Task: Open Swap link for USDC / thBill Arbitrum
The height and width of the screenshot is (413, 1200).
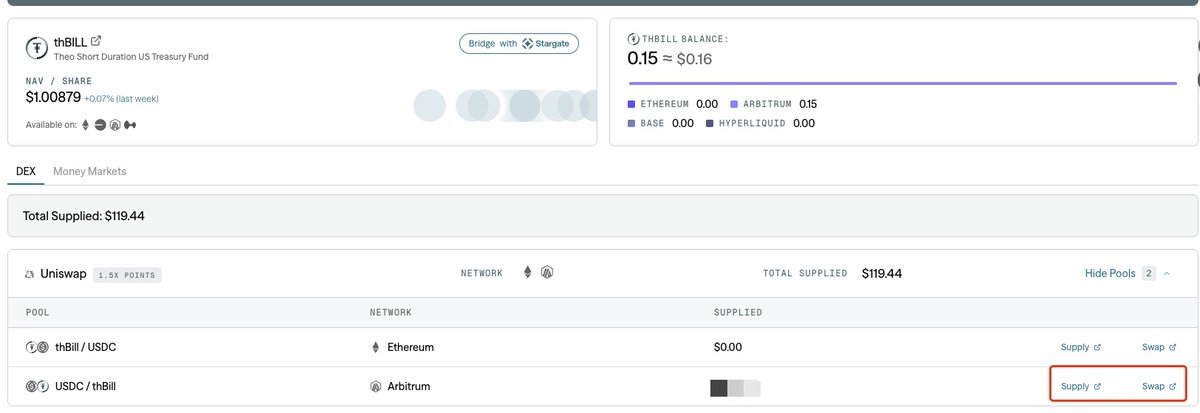Action: [1159, 386]
